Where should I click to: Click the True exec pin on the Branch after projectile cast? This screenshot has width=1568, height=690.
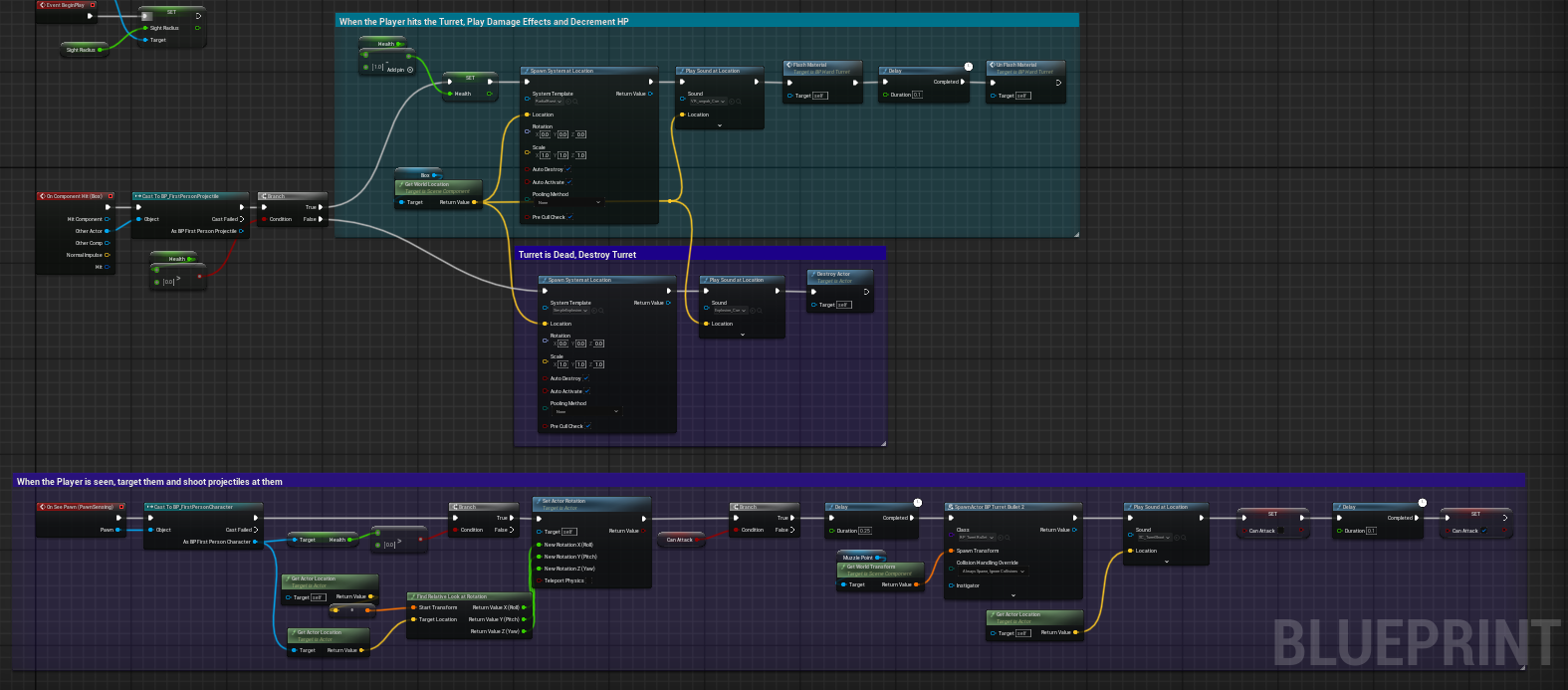(x=321, y=207)
